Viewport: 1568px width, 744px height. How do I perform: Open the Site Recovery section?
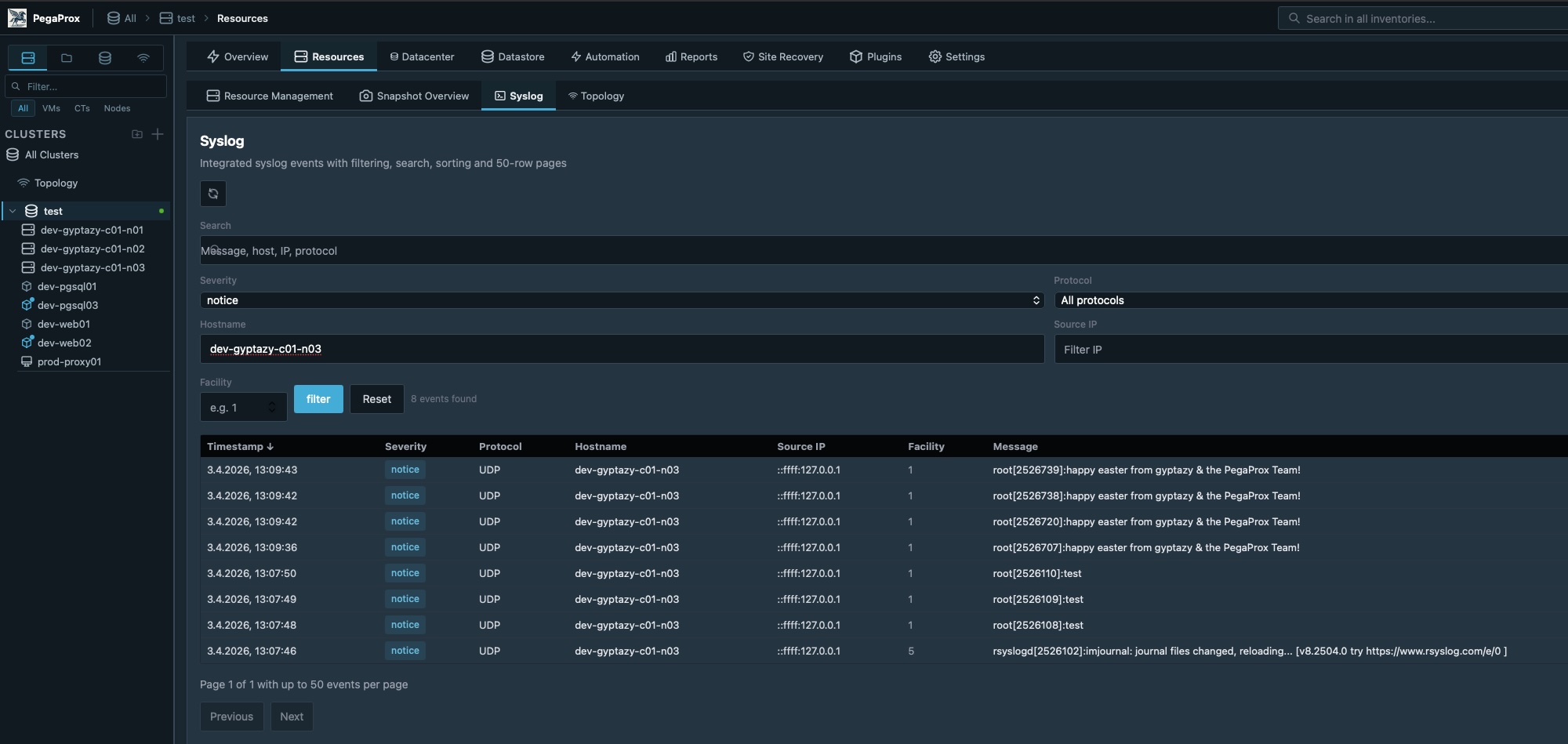(783, 56)
